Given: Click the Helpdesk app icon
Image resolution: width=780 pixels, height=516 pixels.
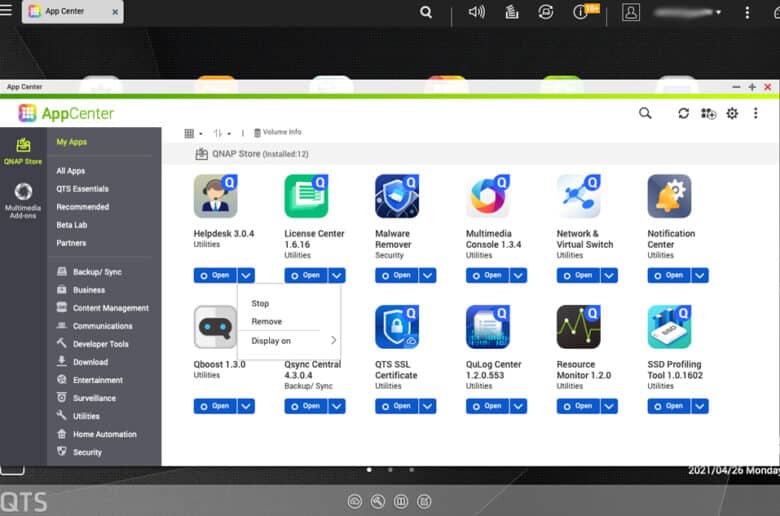Looking at the screenshot, I should [x=215, y=196].
